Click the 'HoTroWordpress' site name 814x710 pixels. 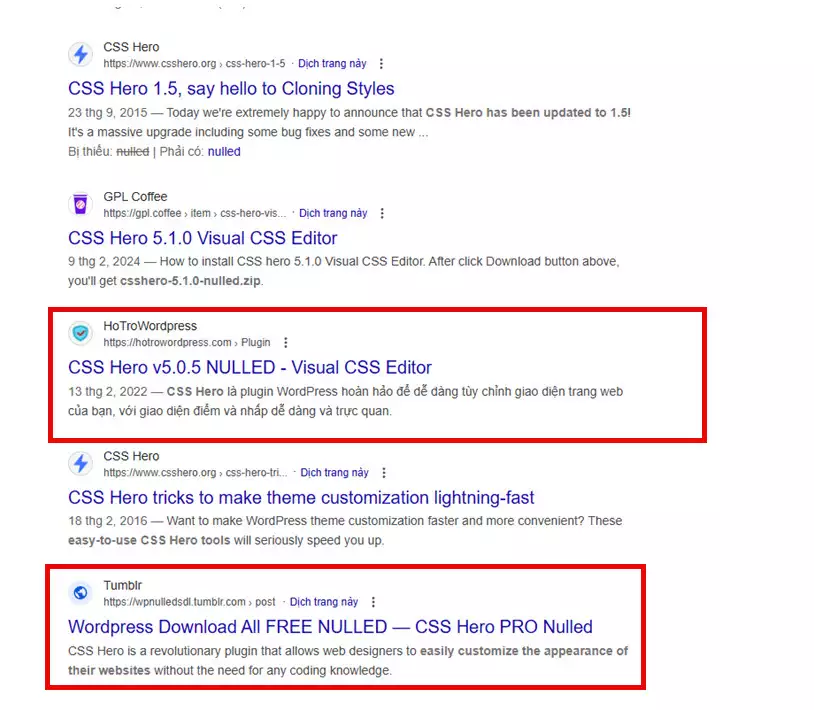point(150,326)
